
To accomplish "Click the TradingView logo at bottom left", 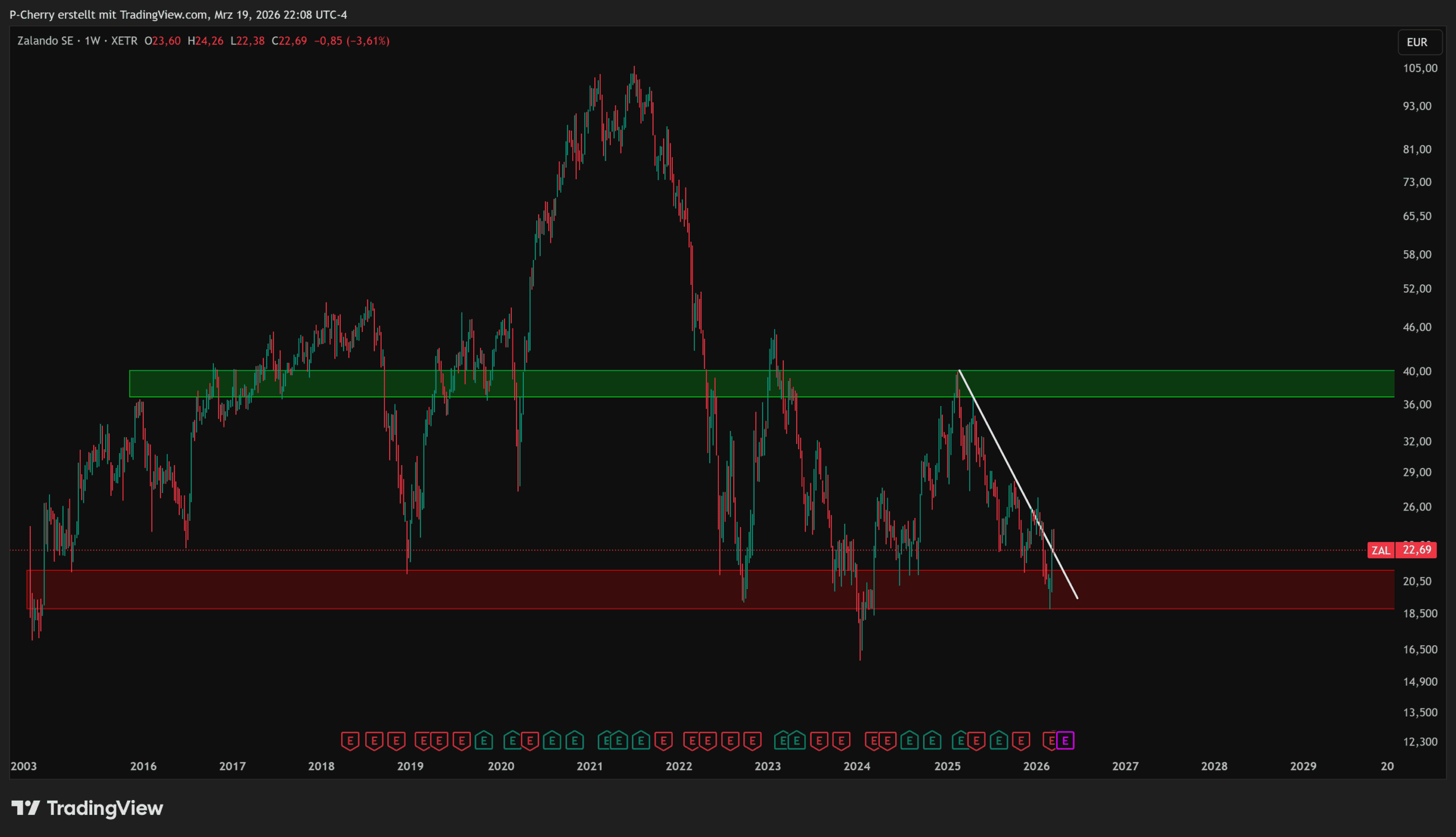I will click(x=88, y=808).
